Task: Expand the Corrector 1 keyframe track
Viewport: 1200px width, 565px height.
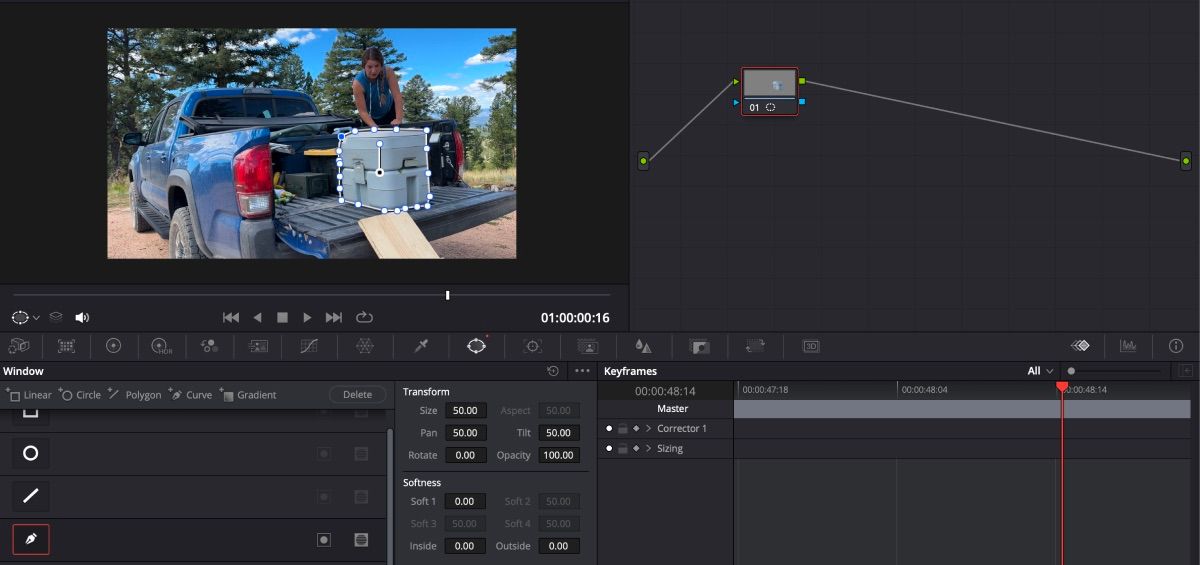Action: tap(648, 429)
